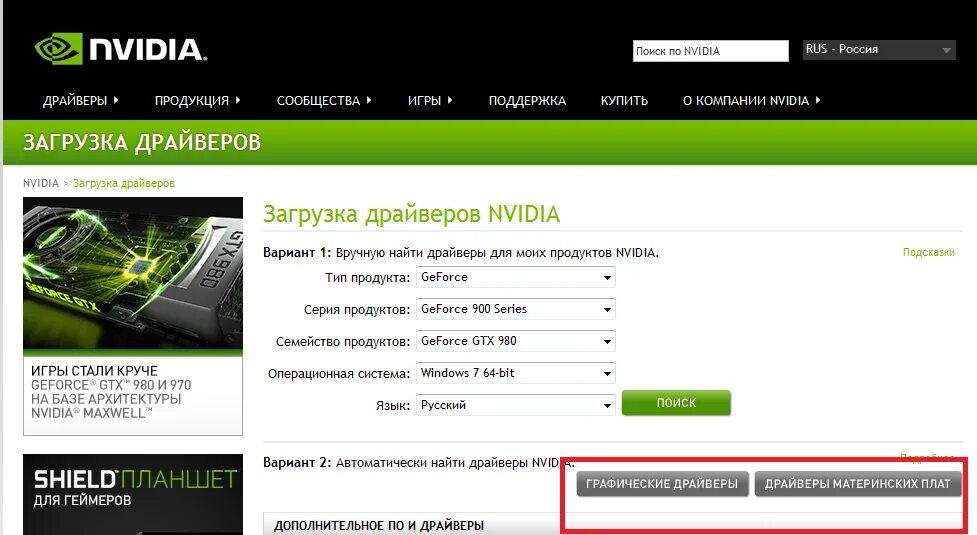Screen dimensions: 977x535
Task: Click the ДРАЙВЕРЫ МАТЕРИНСКИХ ПЛАТ button
Action: coord(858,484)
